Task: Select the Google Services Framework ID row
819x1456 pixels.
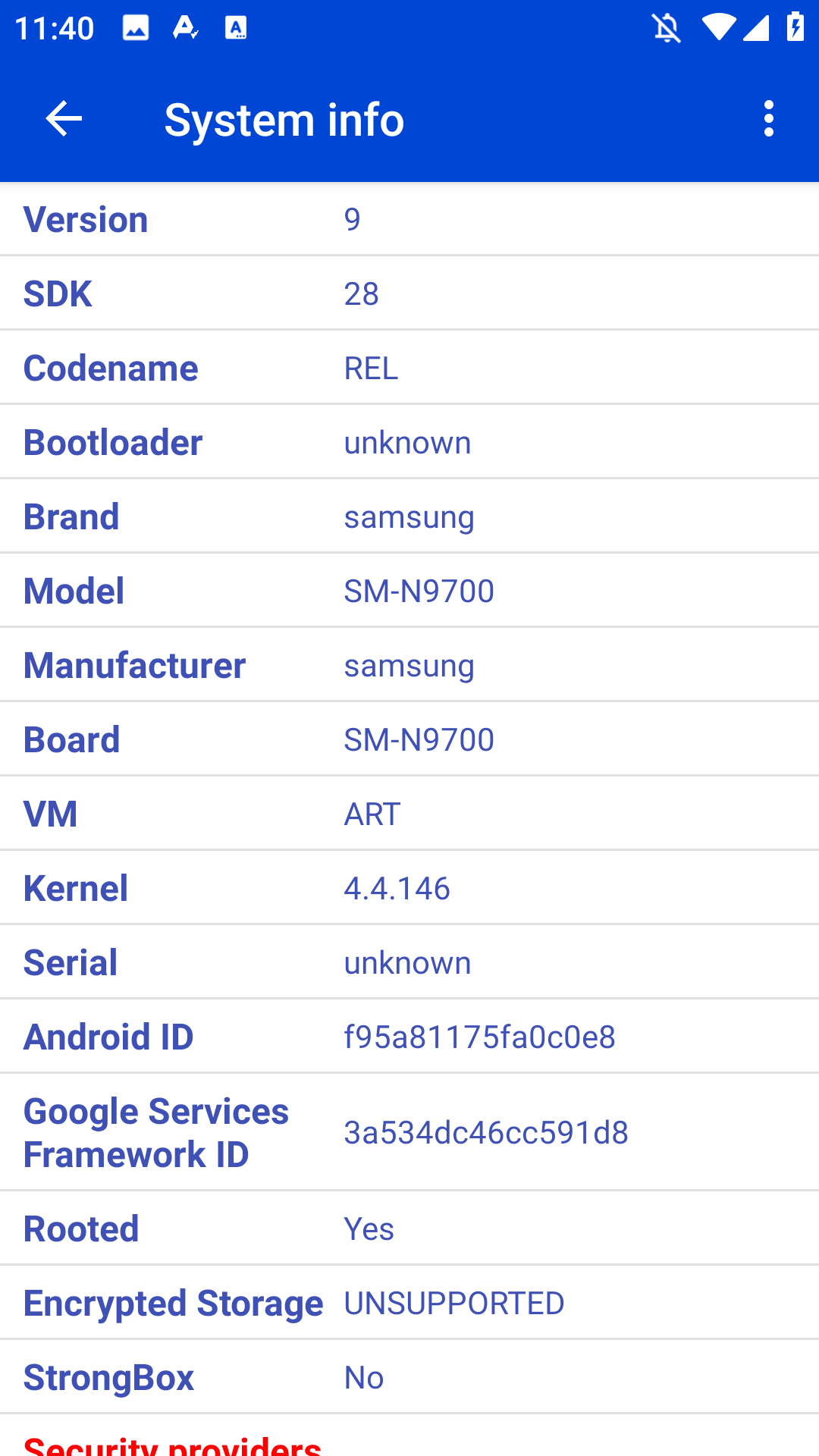Action: point(409,1131)
